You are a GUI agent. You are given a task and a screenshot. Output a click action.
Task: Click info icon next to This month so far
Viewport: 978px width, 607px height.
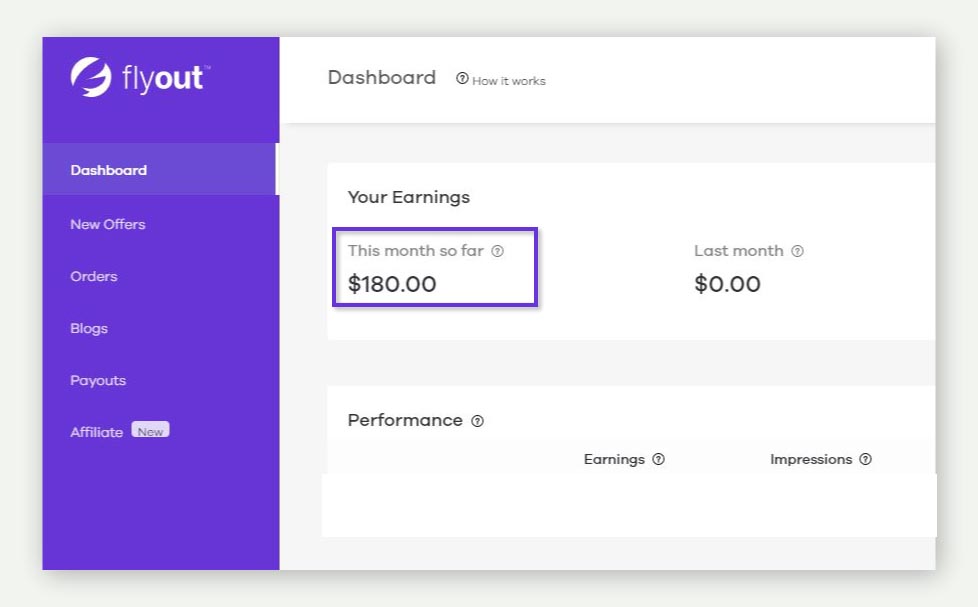point(497,251)
